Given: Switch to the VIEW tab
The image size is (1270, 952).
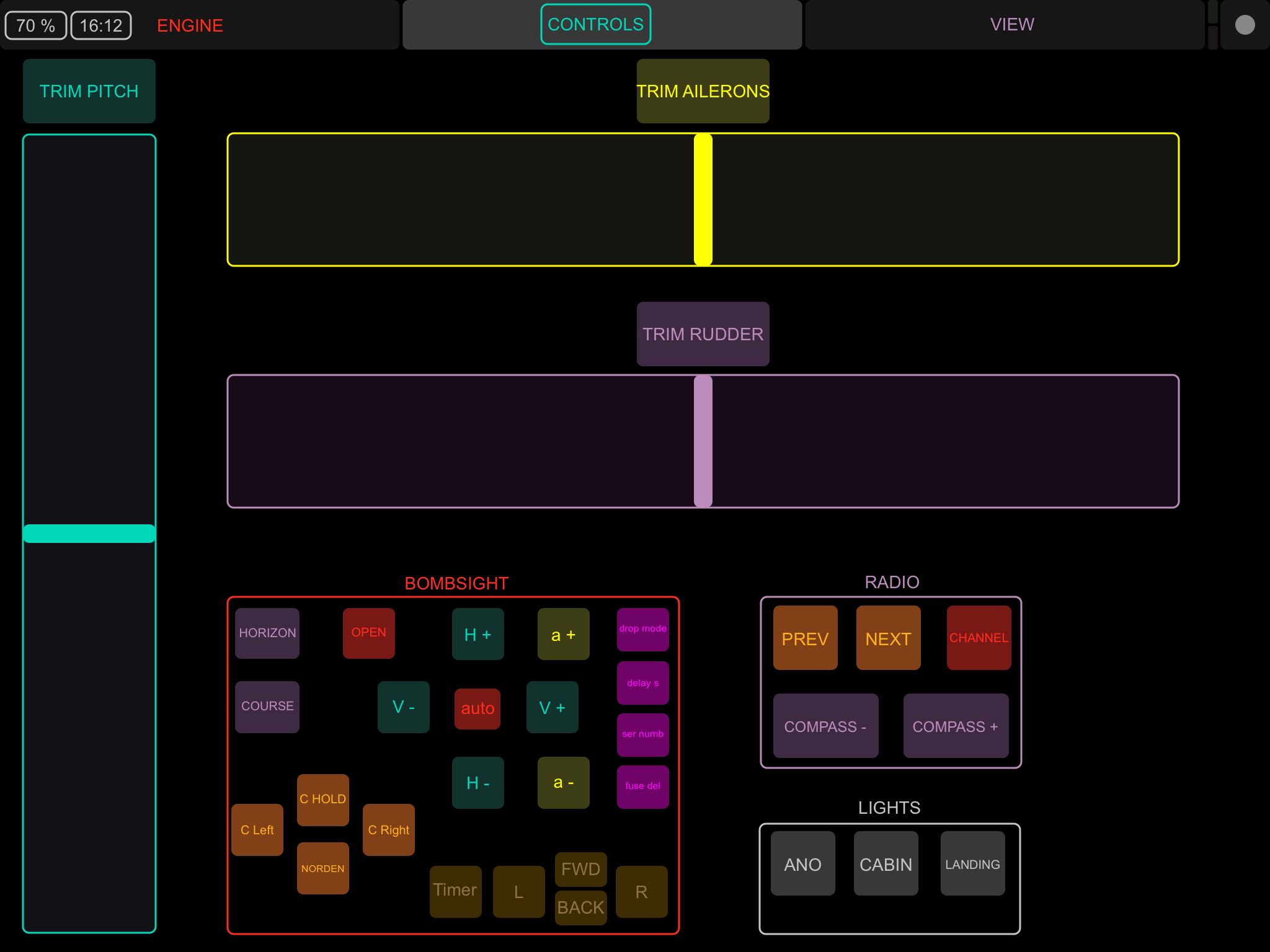Looking at the screenshot, I should tap(1011, 25).
